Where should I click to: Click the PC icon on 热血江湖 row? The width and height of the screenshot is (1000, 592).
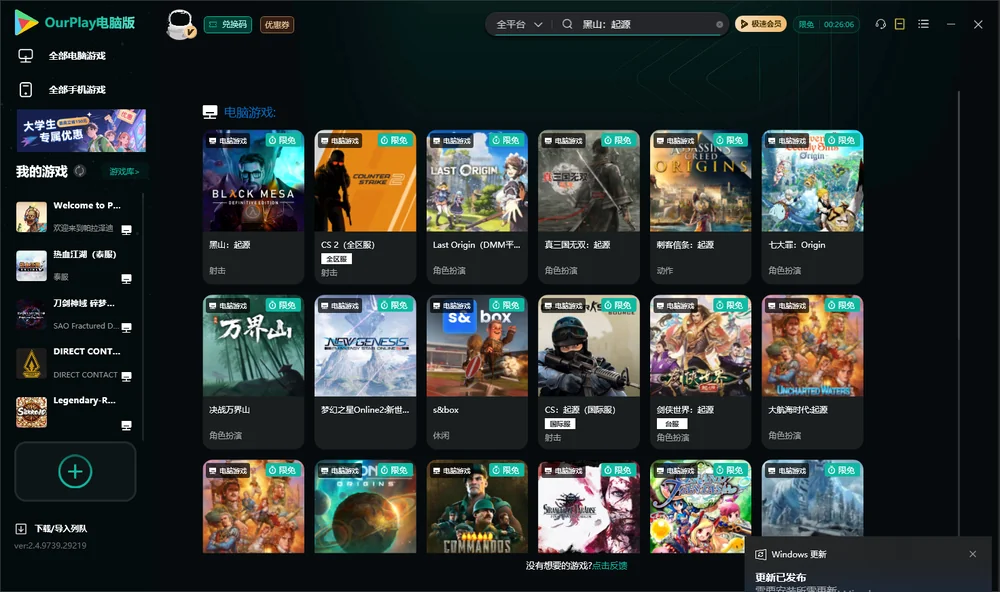[126, 279]
